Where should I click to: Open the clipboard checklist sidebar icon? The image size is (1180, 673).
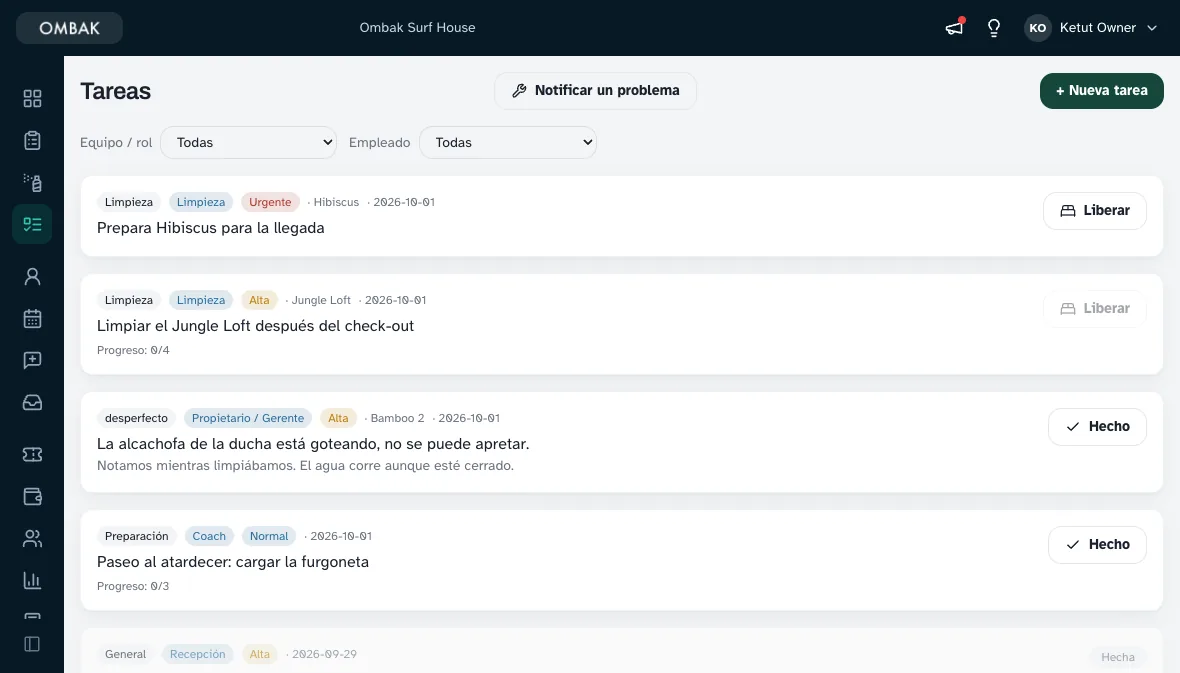[x=32, y=141]
